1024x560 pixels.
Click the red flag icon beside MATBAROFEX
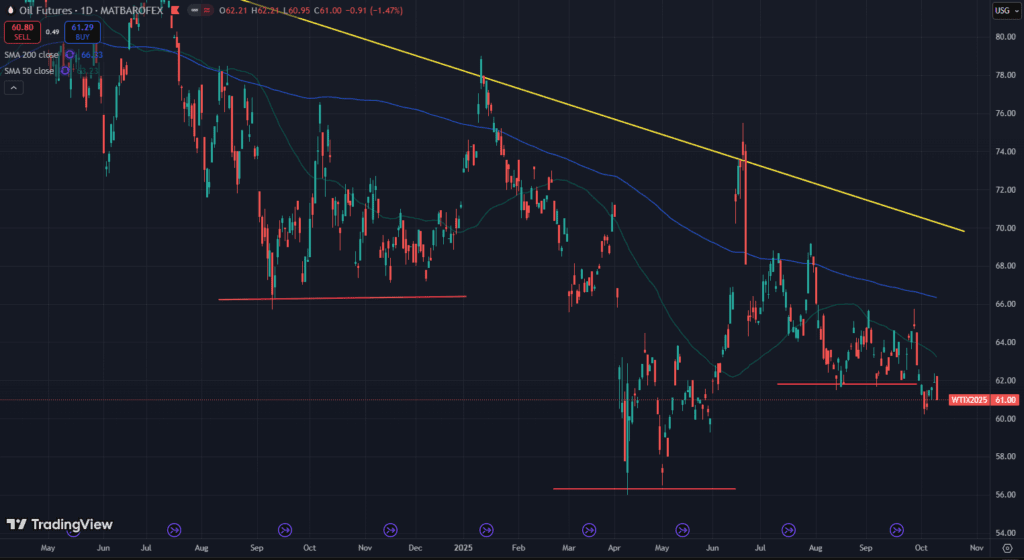pyautogui.click(x=176, y=10)
